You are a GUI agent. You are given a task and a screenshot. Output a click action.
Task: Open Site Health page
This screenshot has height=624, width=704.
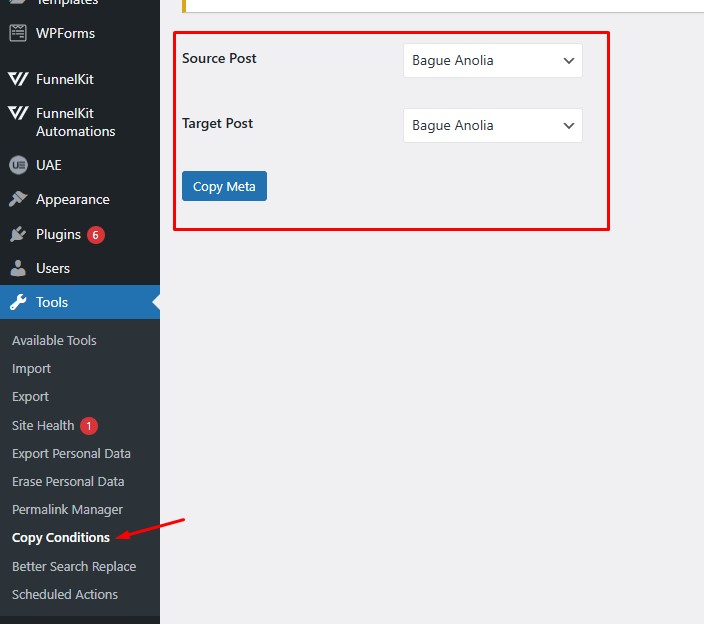(x=43, y=425)
